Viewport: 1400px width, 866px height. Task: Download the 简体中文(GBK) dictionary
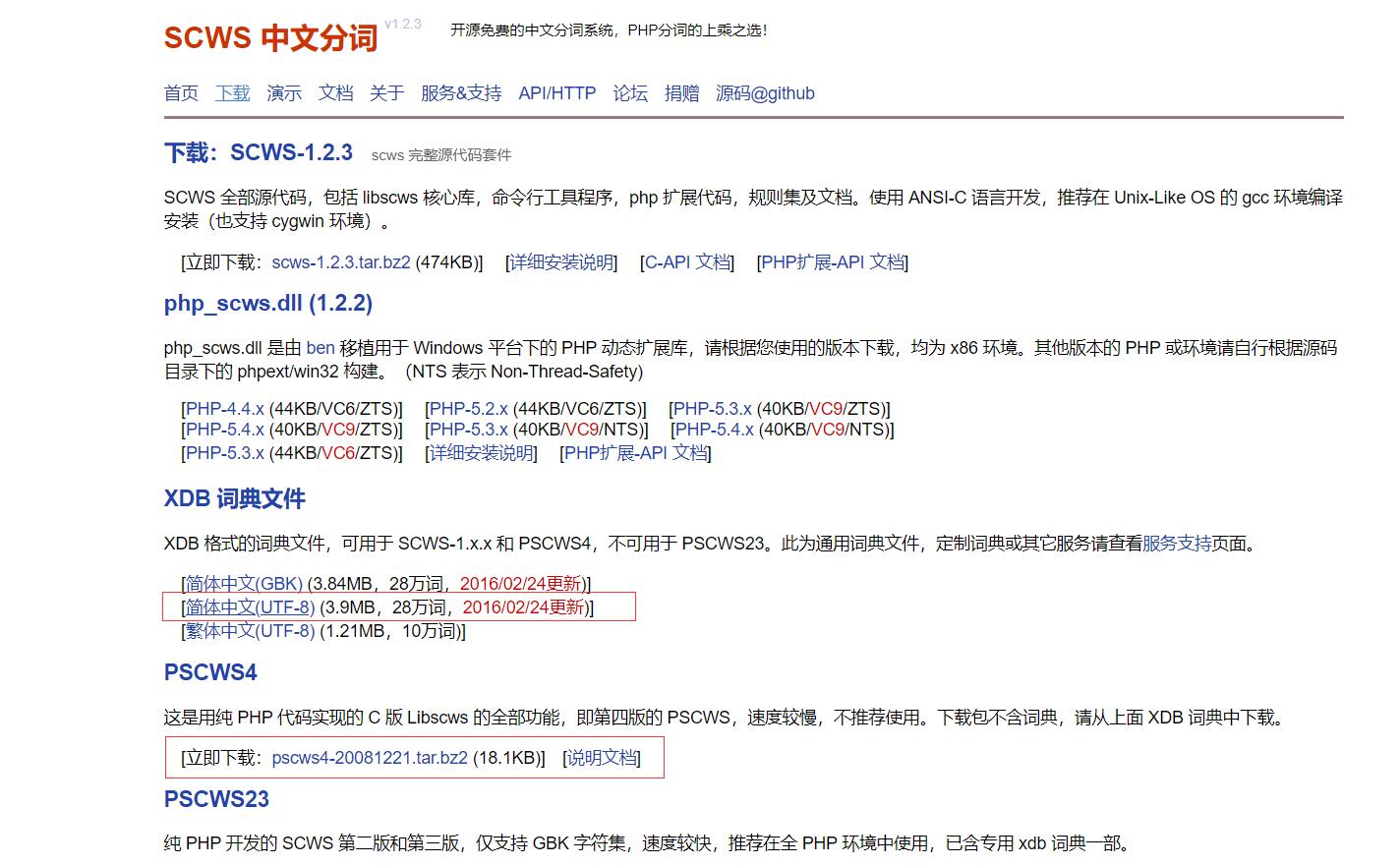(x=245, y=584)
